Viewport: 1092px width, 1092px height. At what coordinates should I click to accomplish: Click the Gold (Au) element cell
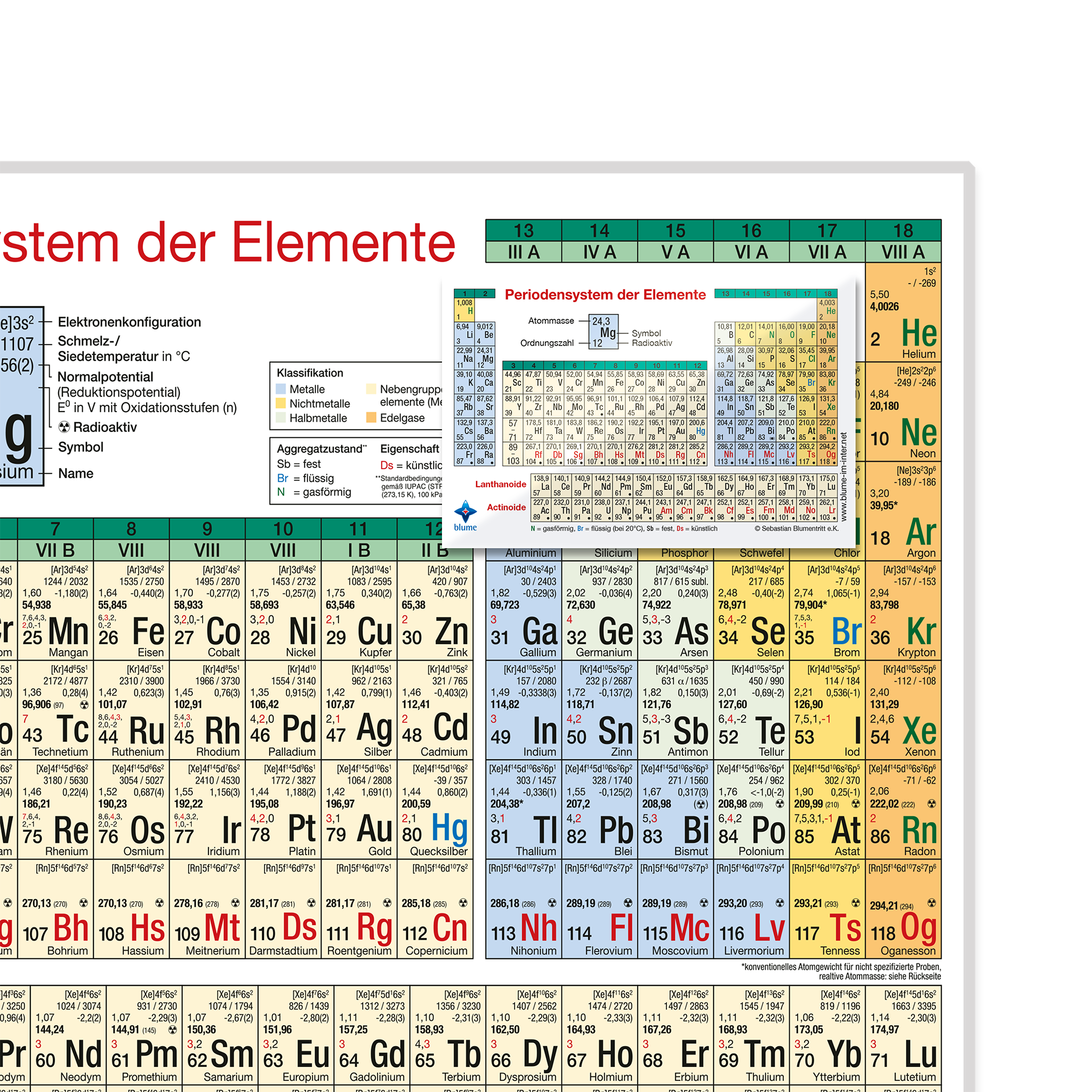coord(358,809)
